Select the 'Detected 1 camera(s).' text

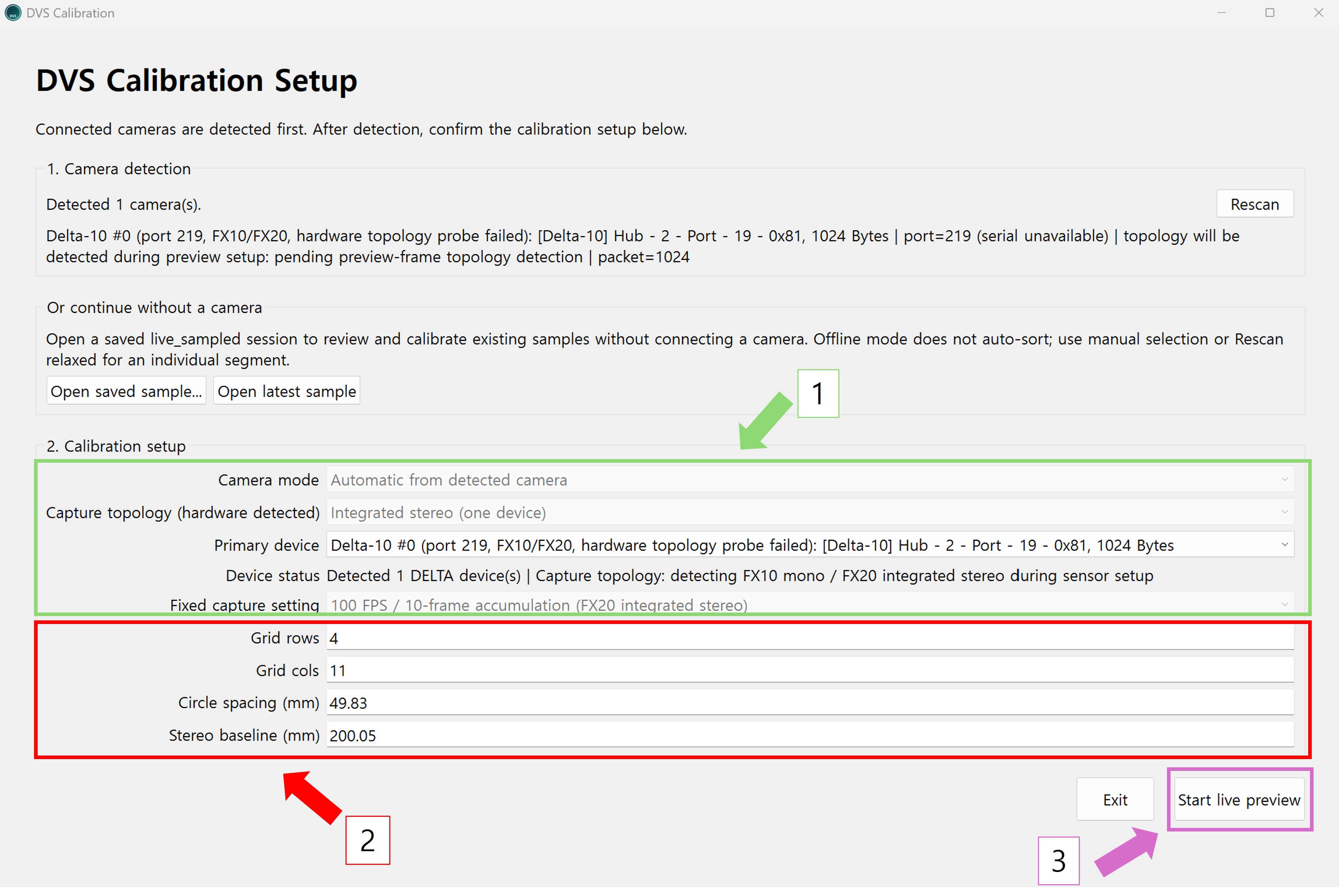pyautogui.click(x=123, y=204)
